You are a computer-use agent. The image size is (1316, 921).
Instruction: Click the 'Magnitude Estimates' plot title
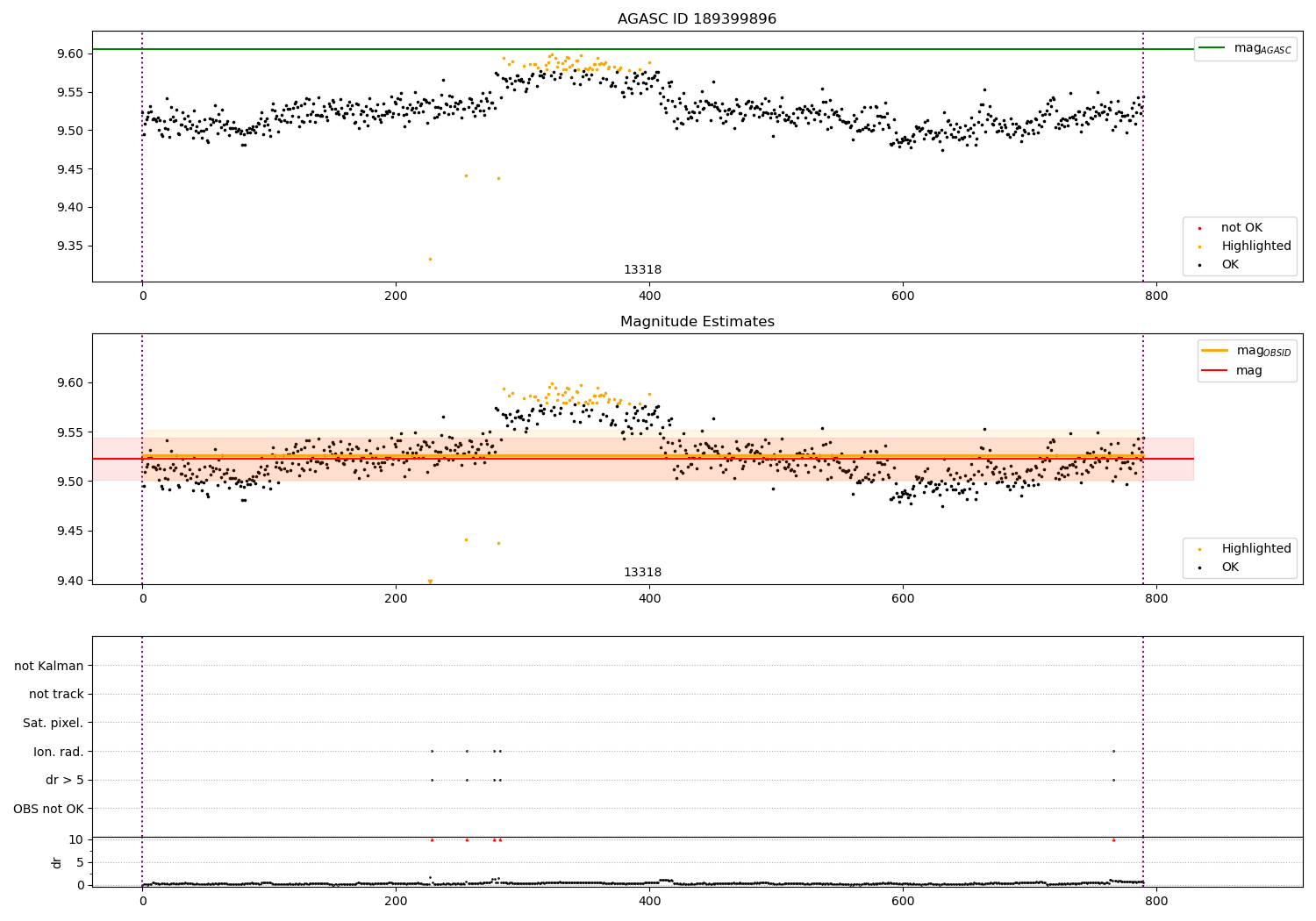point(697,322)
